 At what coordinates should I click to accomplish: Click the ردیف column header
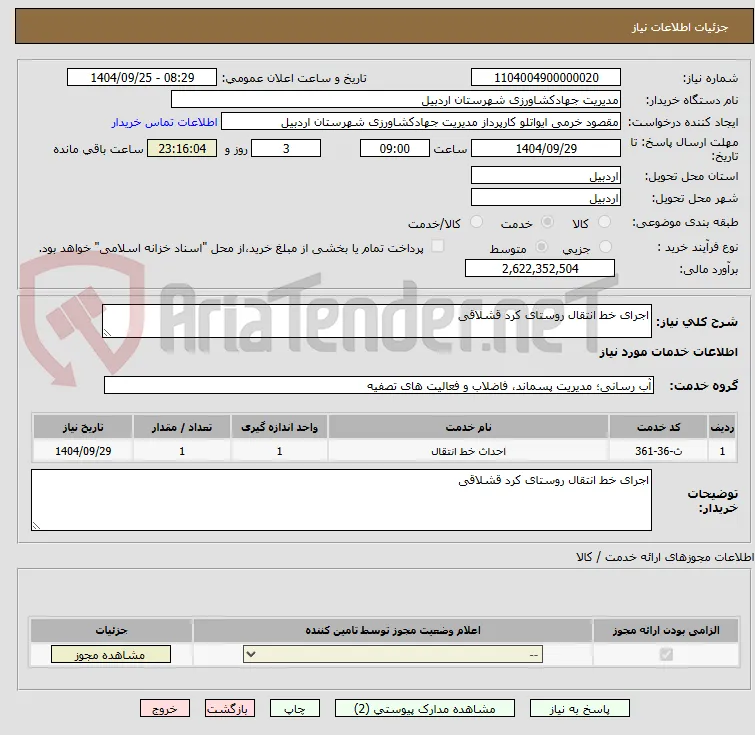click(722, 427)
